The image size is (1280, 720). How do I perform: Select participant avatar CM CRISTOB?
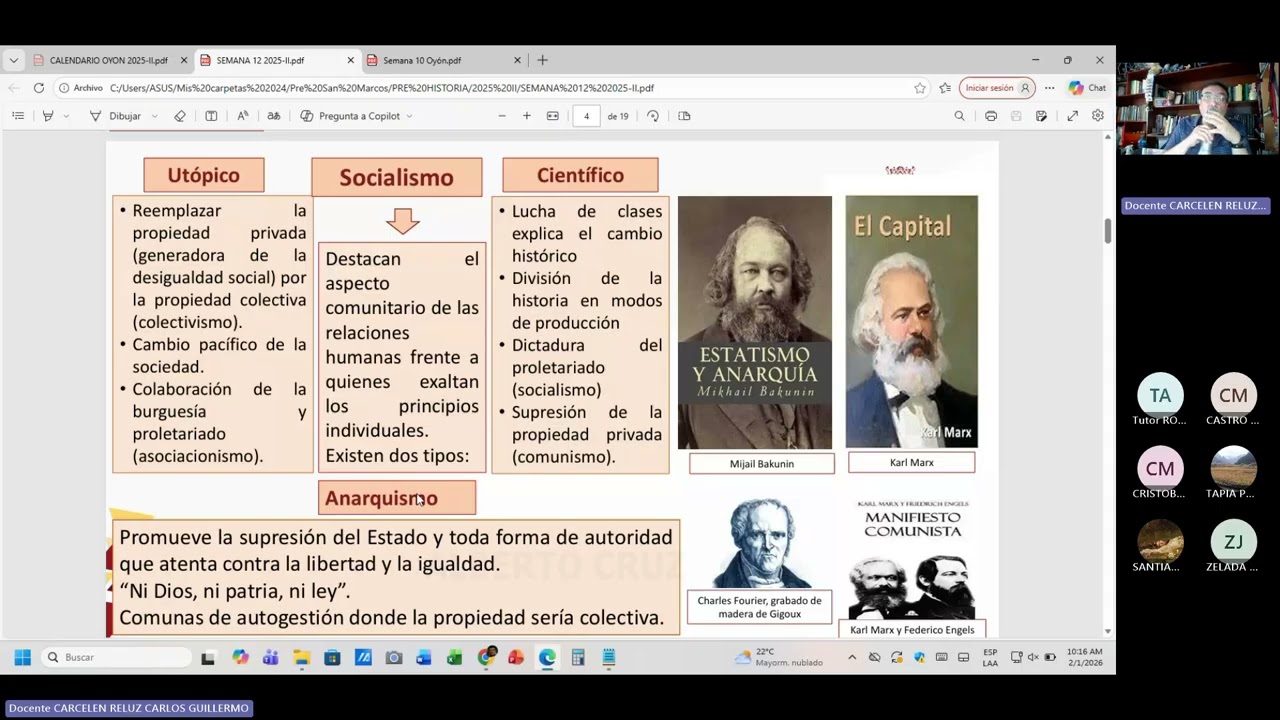[1160, 469]
